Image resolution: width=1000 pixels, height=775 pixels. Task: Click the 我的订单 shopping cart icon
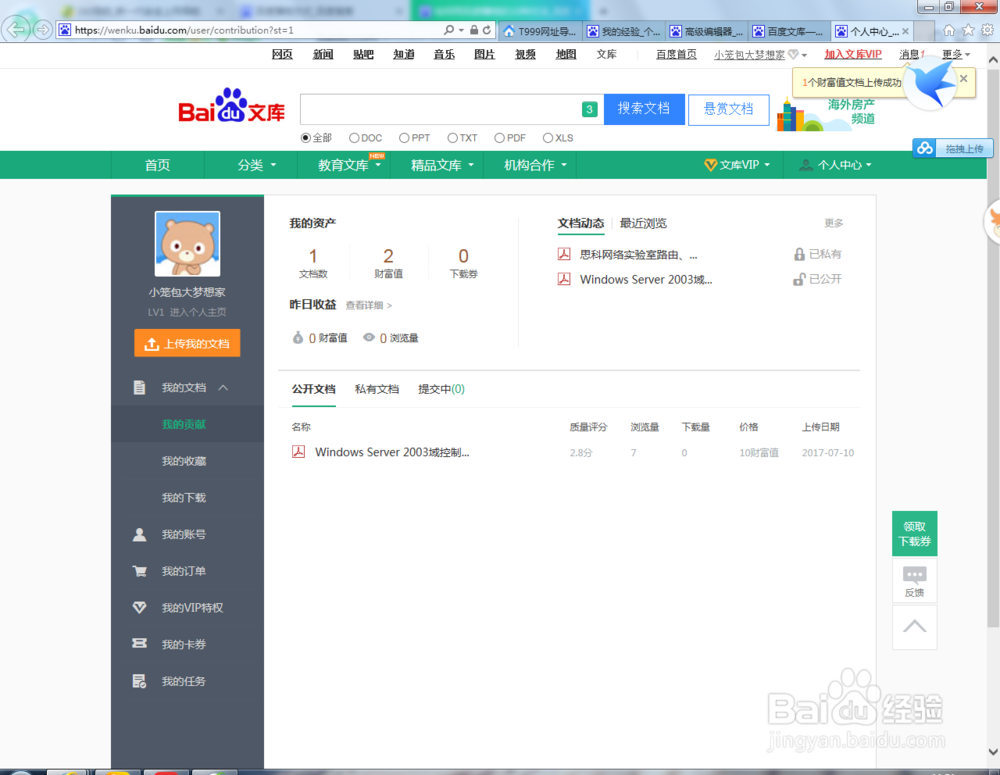coord(139,571)
